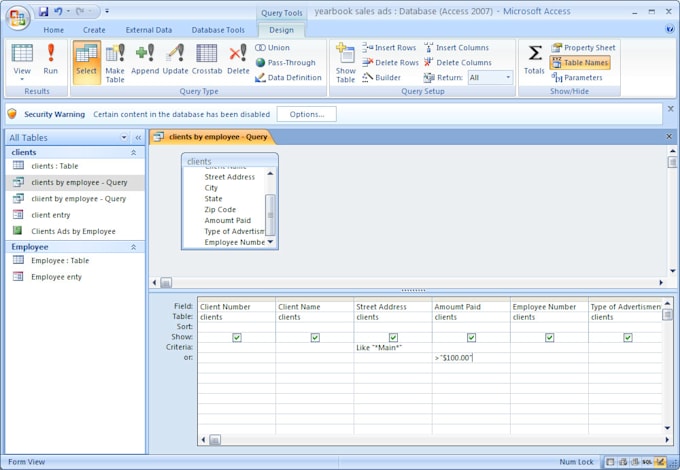Click Delete Rows in Query Setup
The width and height of the screenshot is (680, 470).
[390, 62]
